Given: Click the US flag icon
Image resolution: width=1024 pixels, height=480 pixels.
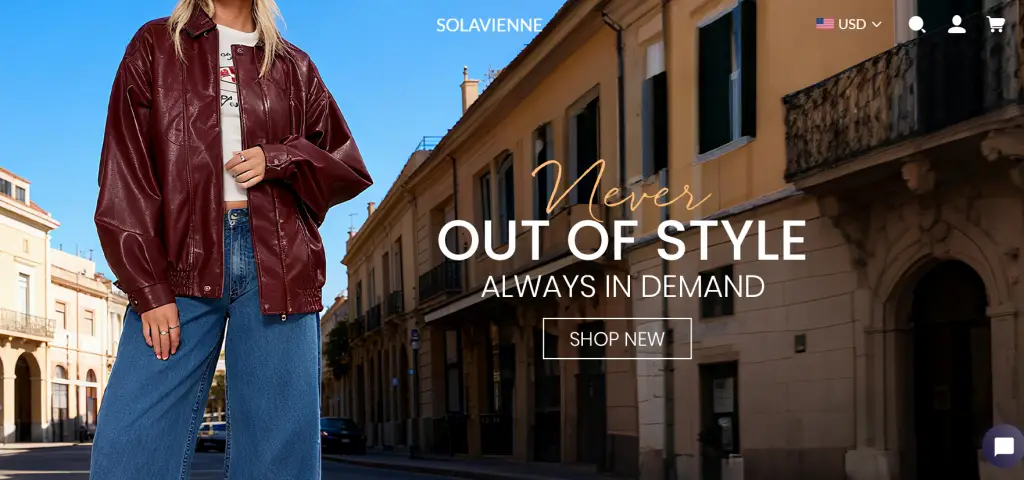Looking at the screenshot, I should click(x=825, y=24).
